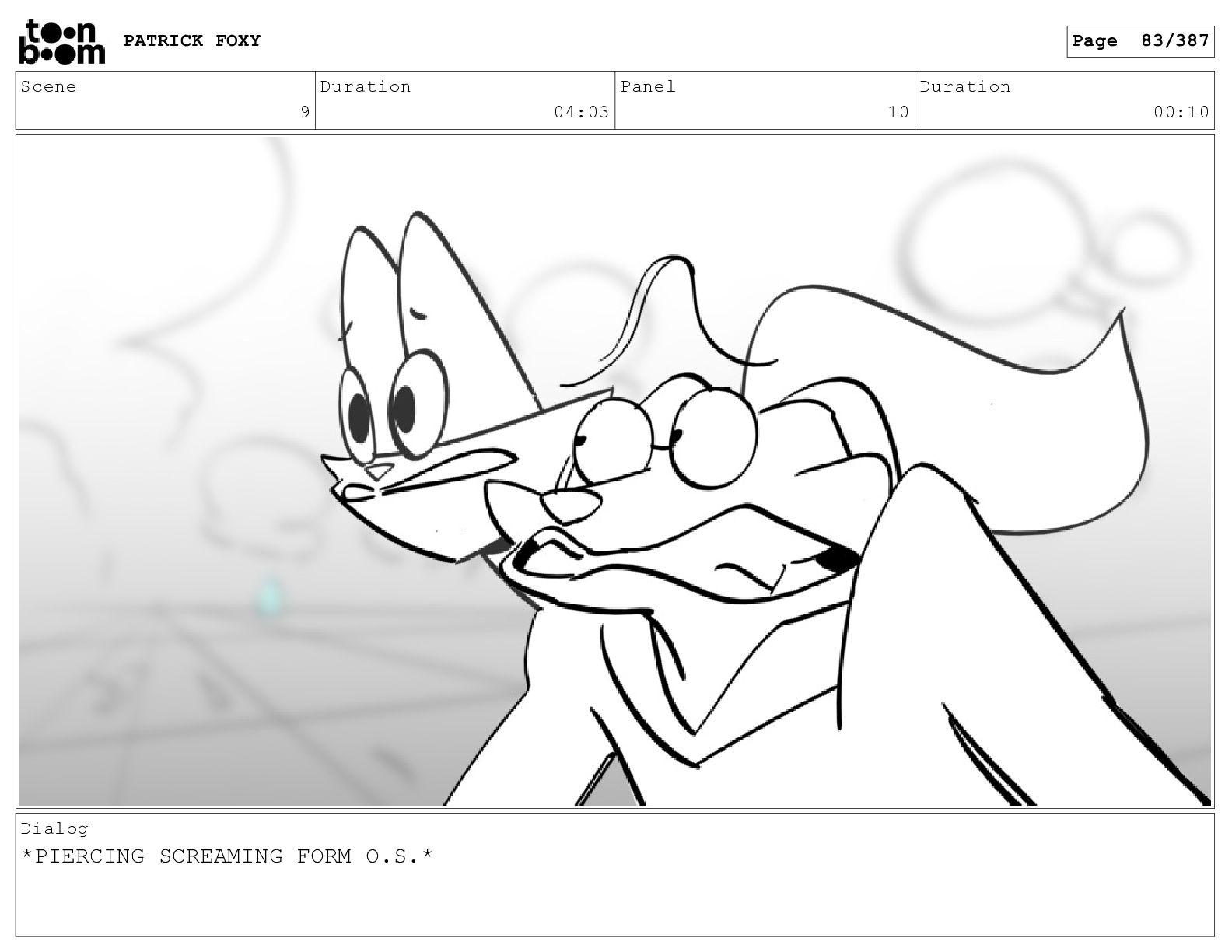Click the Duration label beside Panel

click(965, 86)
